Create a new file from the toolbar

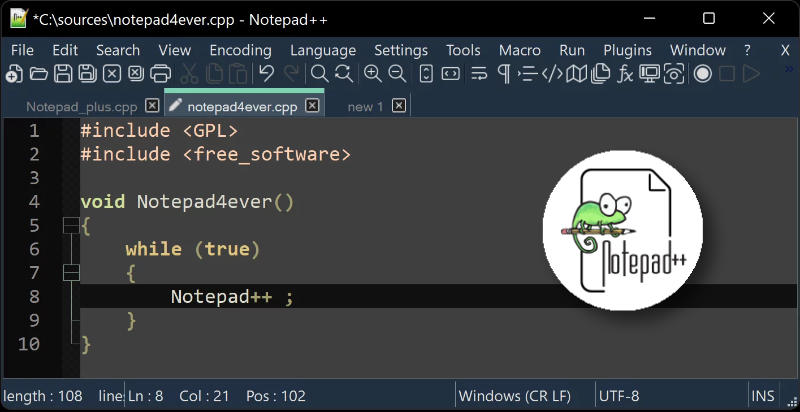pyautogui.click(x=14, y=74)
